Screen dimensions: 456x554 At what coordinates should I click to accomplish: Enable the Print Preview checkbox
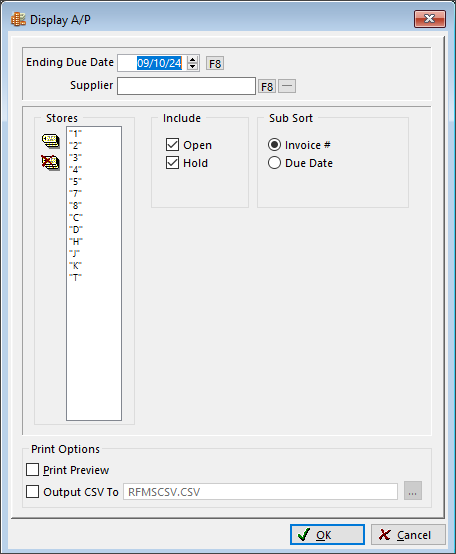tap(32, 470)
